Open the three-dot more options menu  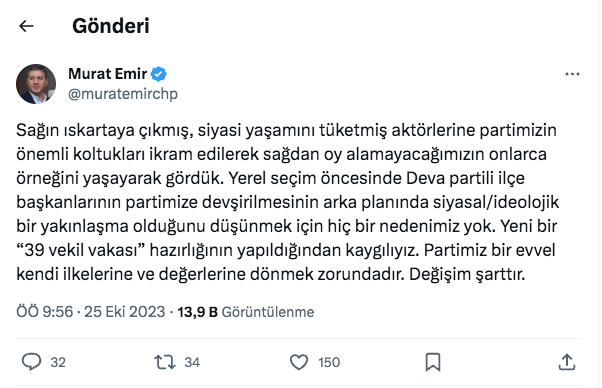click(x=572, y=74)
